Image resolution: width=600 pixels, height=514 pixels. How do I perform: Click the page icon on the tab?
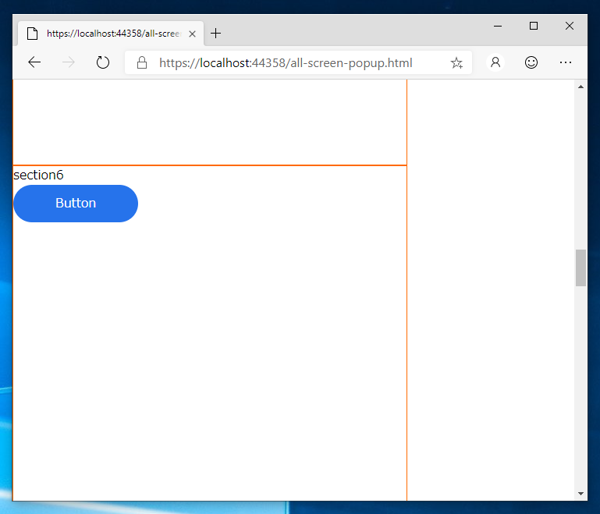[33, 34]
